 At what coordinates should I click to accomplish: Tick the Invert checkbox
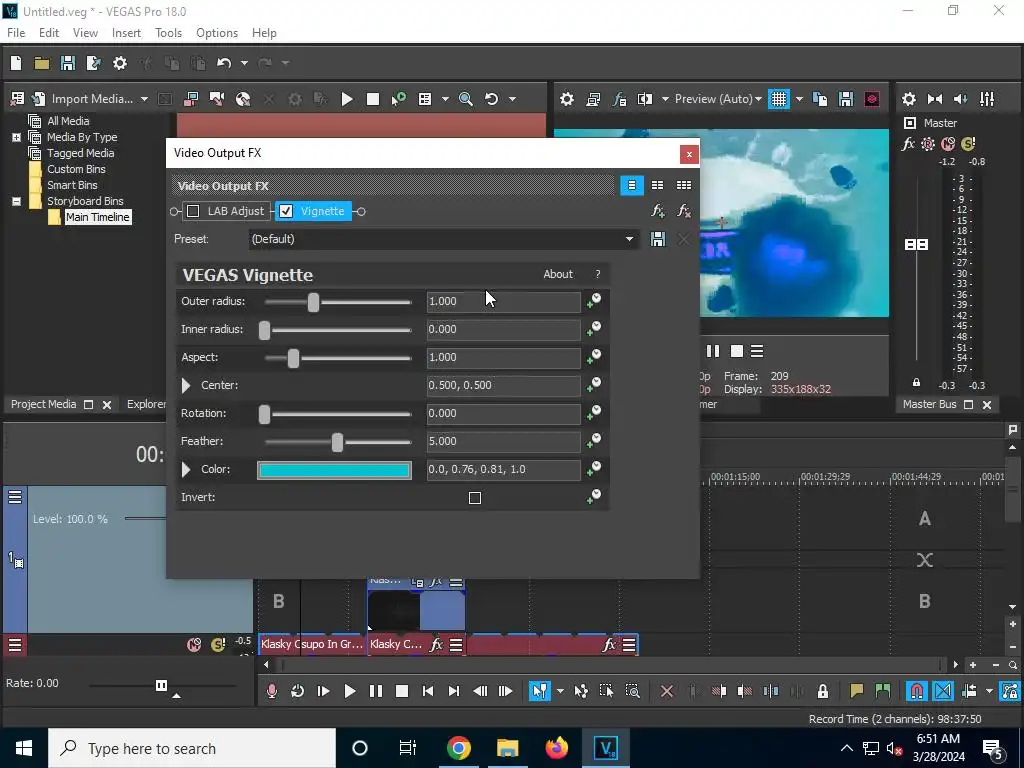click(x=475, y=498)
